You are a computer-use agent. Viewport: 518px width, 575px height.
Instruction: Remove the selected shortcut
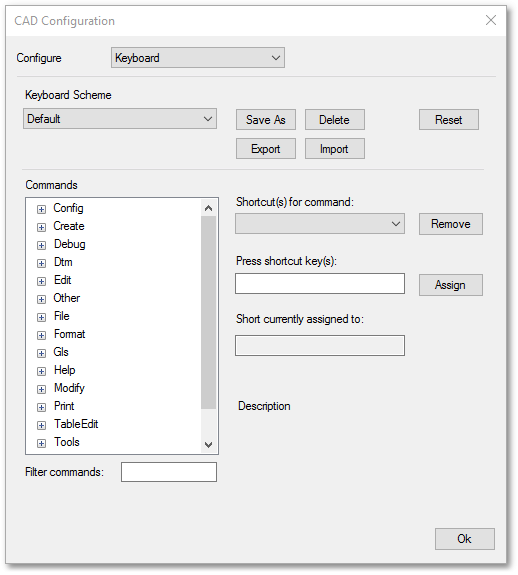pyautogui.click(x=451, y=224)
